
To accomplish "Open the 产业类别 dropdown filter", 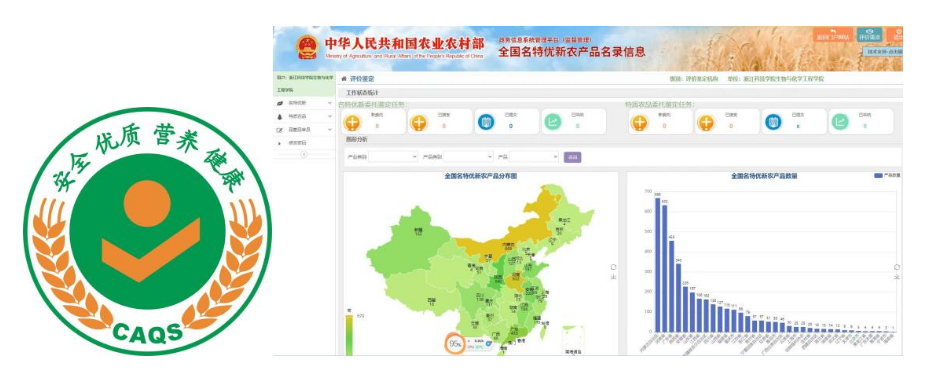I will (x=394, y=157).
